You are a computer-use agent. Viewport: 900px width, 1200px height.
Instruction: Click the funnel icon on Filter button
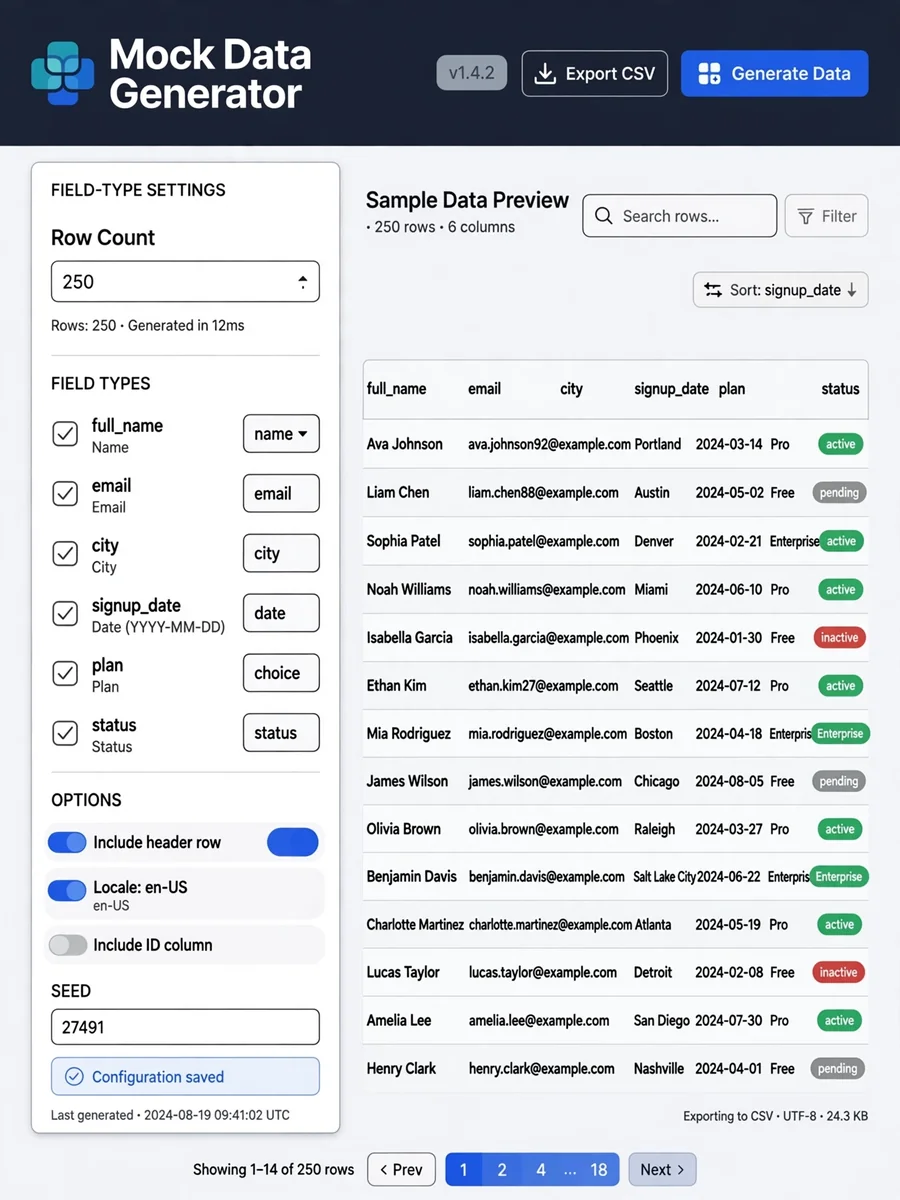tap(806, 216)
